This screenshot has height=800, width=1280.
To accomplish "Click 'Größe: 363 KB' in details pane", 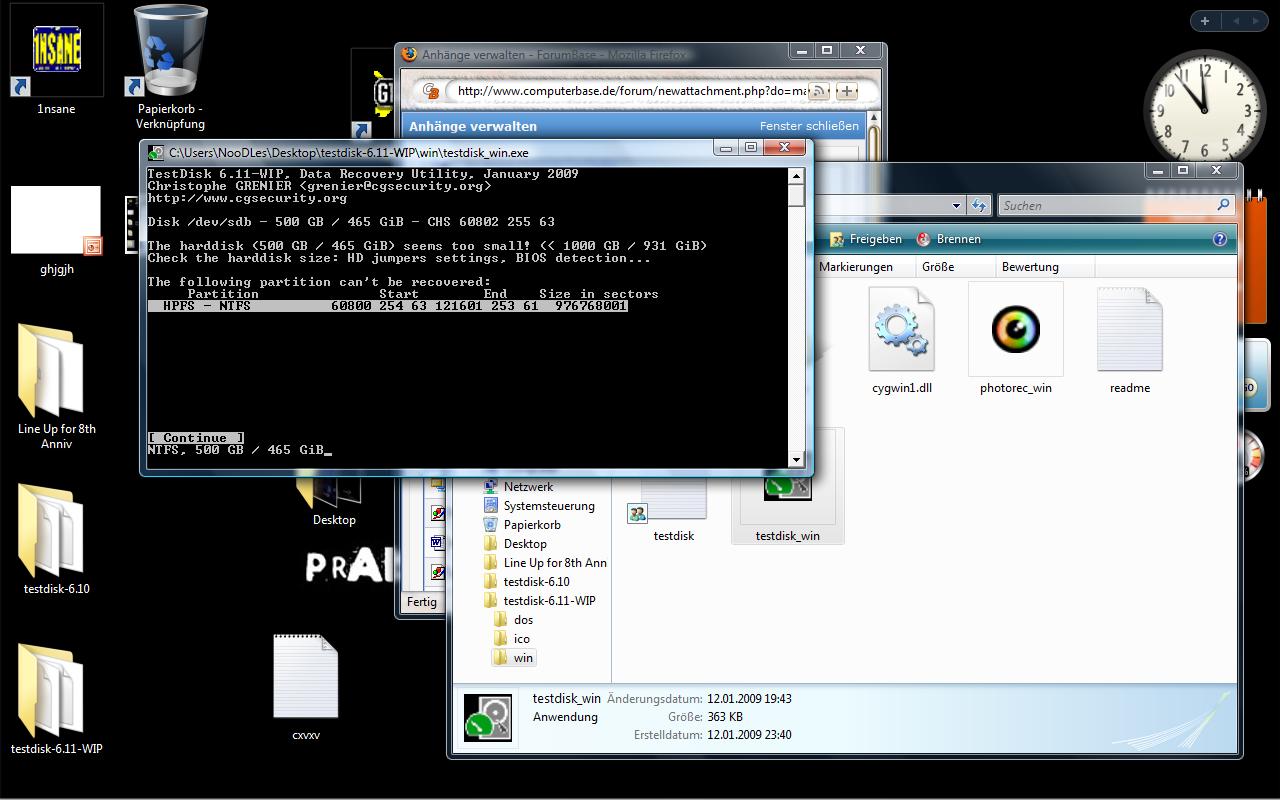I will coord(705,717).
